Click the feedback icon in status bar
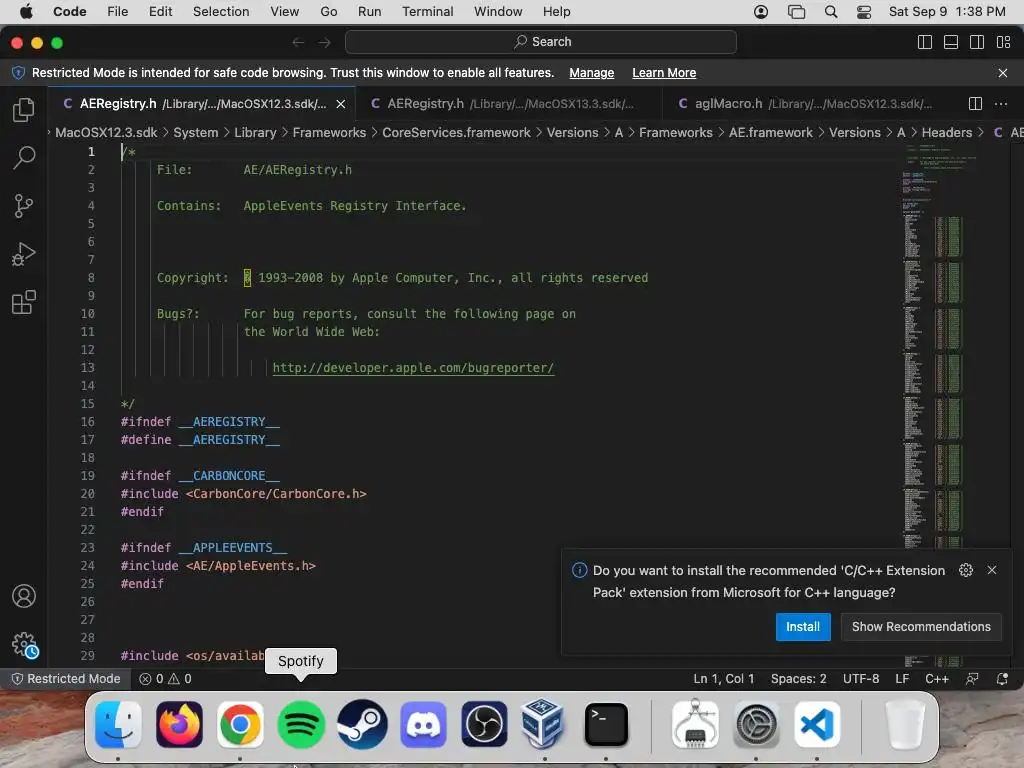1024x768 pixels. (x=972, y=679)
